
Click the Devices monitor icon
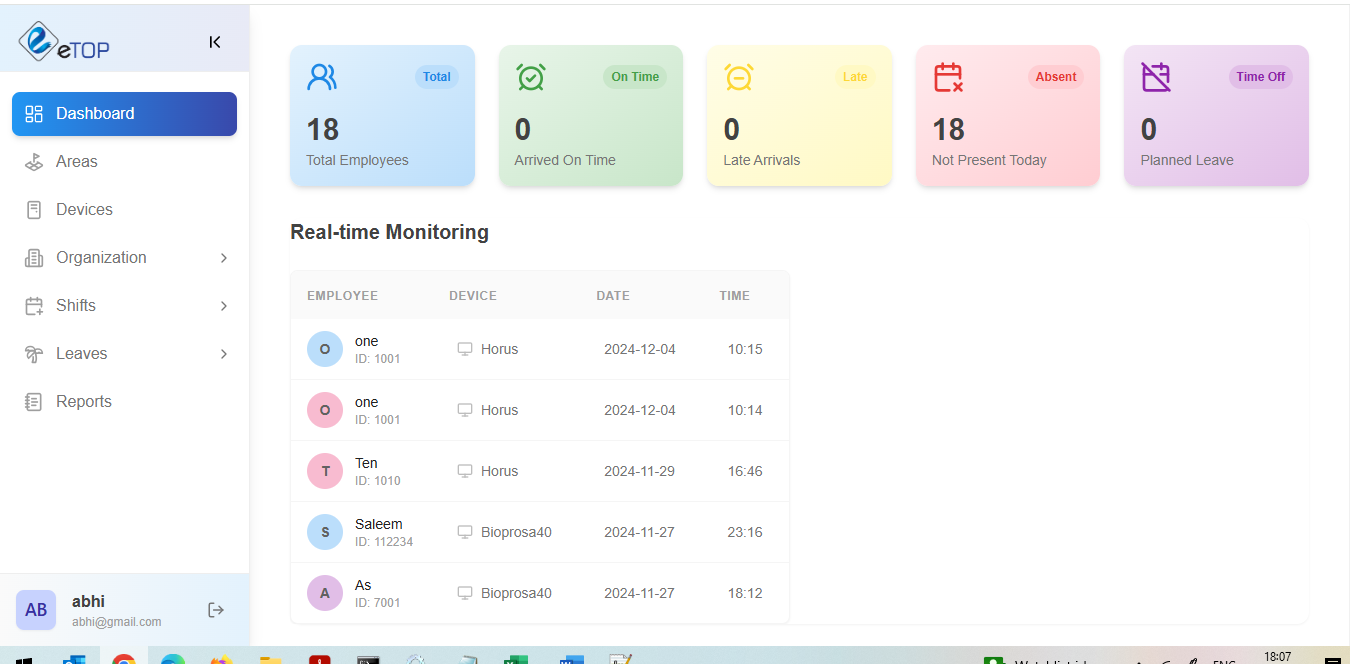(x=34, y=209)
